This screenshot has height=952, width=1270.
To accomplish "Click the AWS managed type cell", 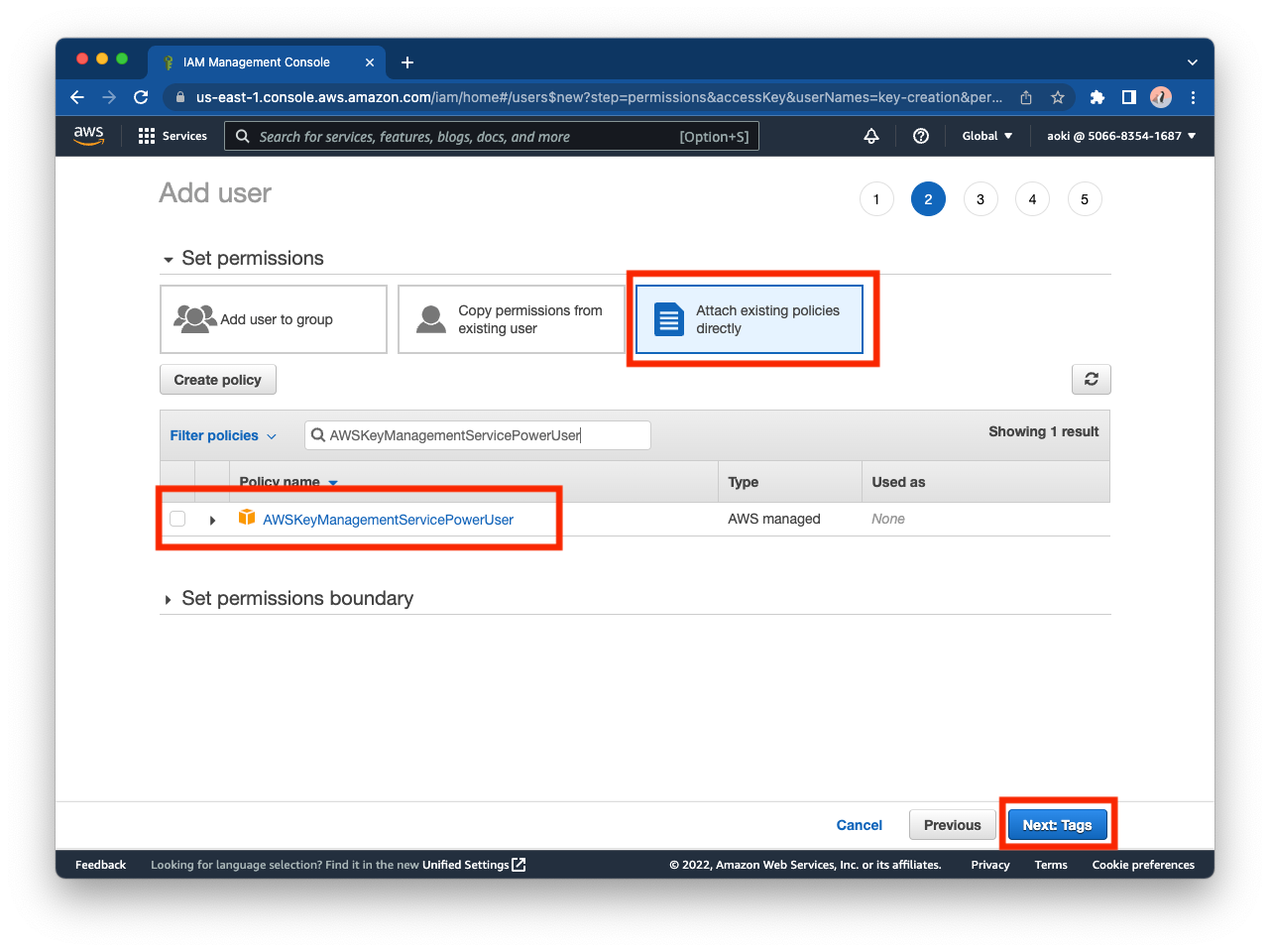I will tap(774, 519).
